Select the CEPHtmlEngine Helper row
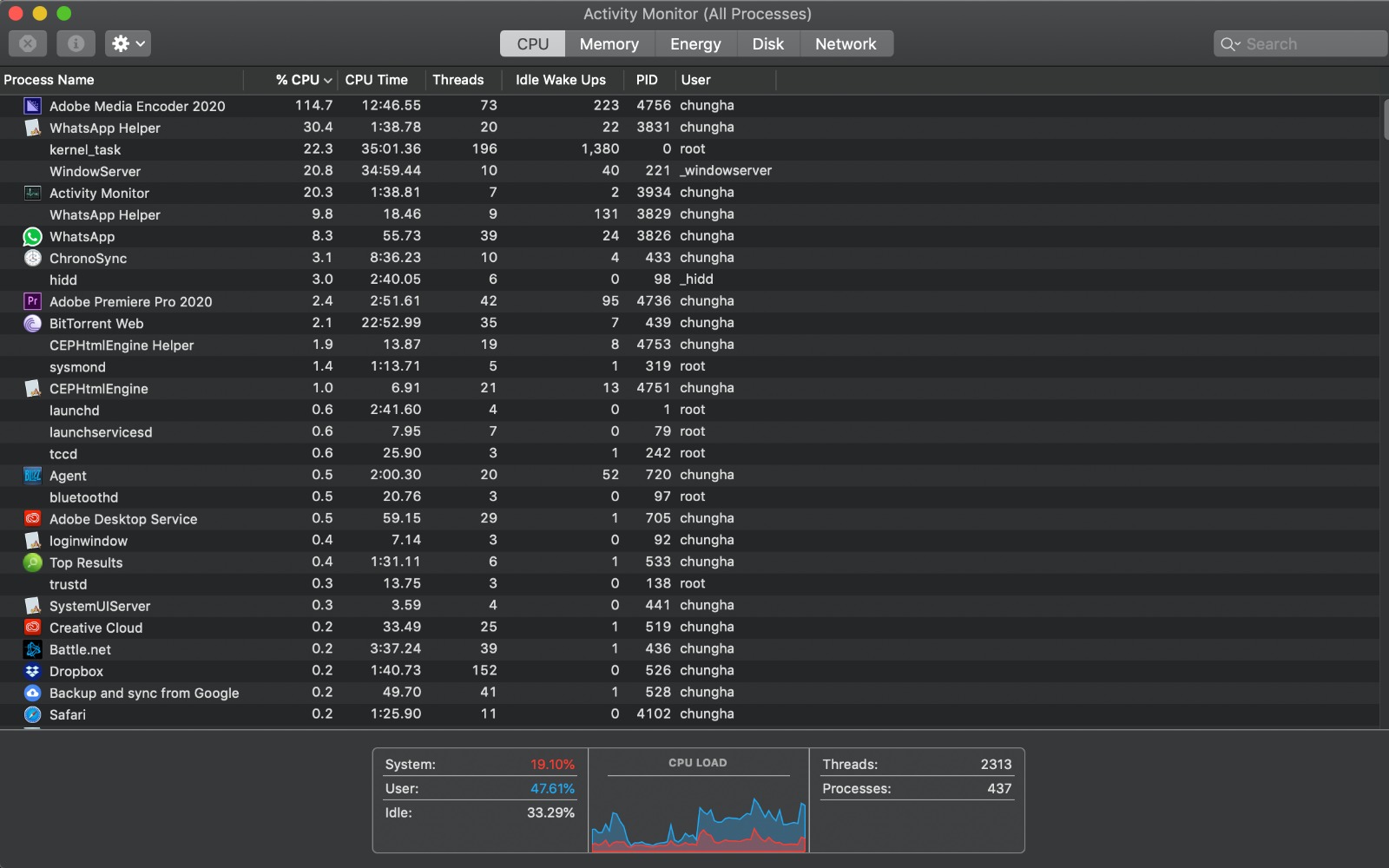 click(x=689, y=345)
